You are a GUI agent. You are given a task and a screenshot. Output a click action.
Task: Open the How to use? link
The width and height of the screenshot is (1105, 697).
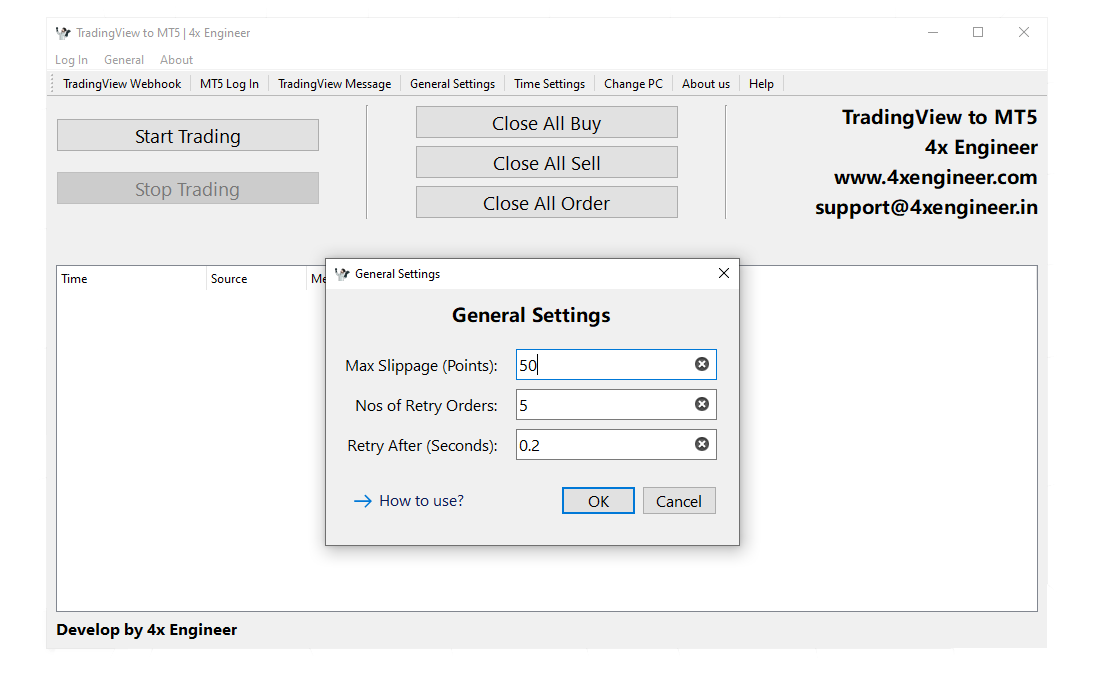point(421,501)
